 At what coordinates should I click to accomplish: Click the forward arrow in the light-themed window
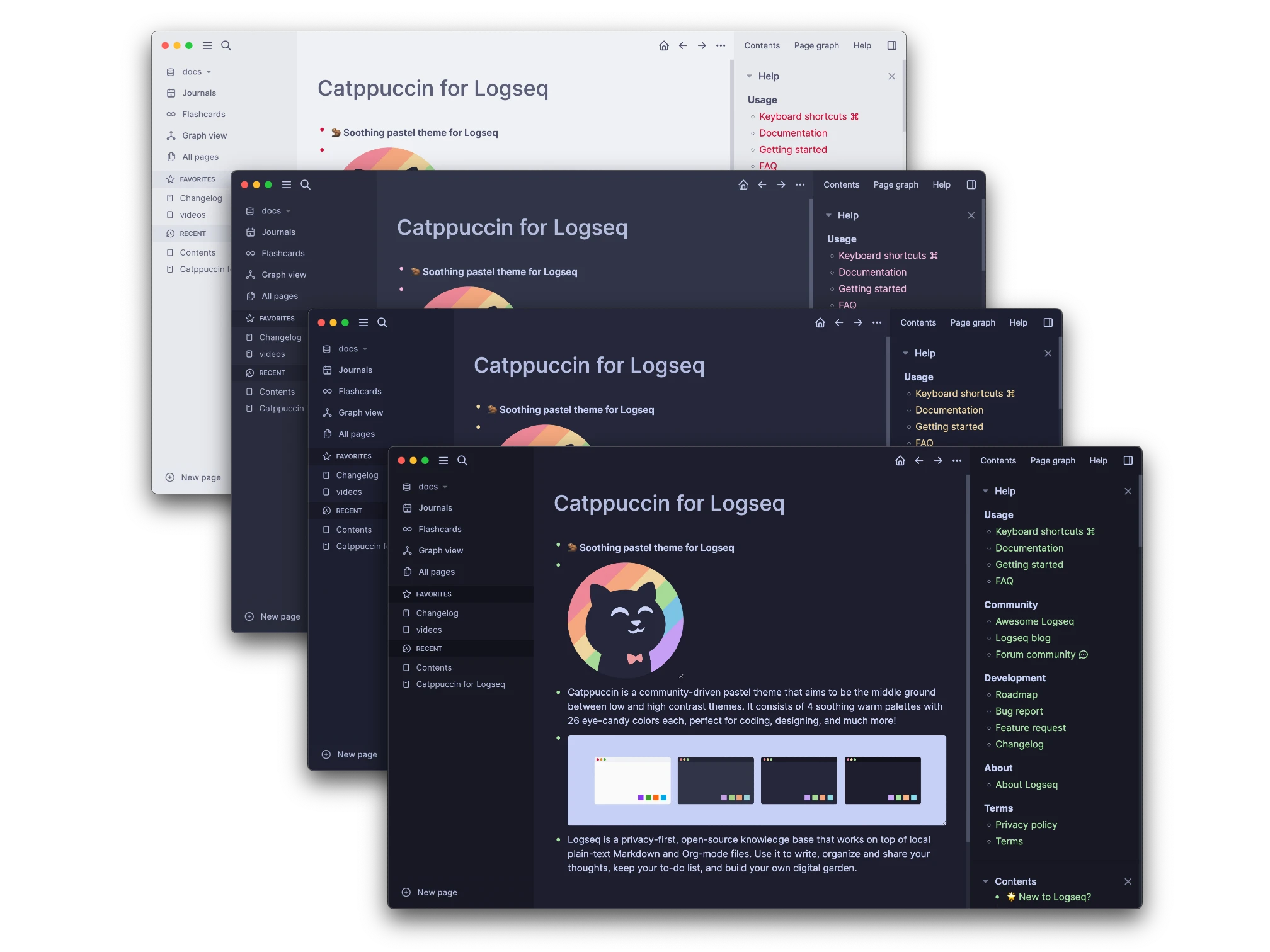point(702,45)
